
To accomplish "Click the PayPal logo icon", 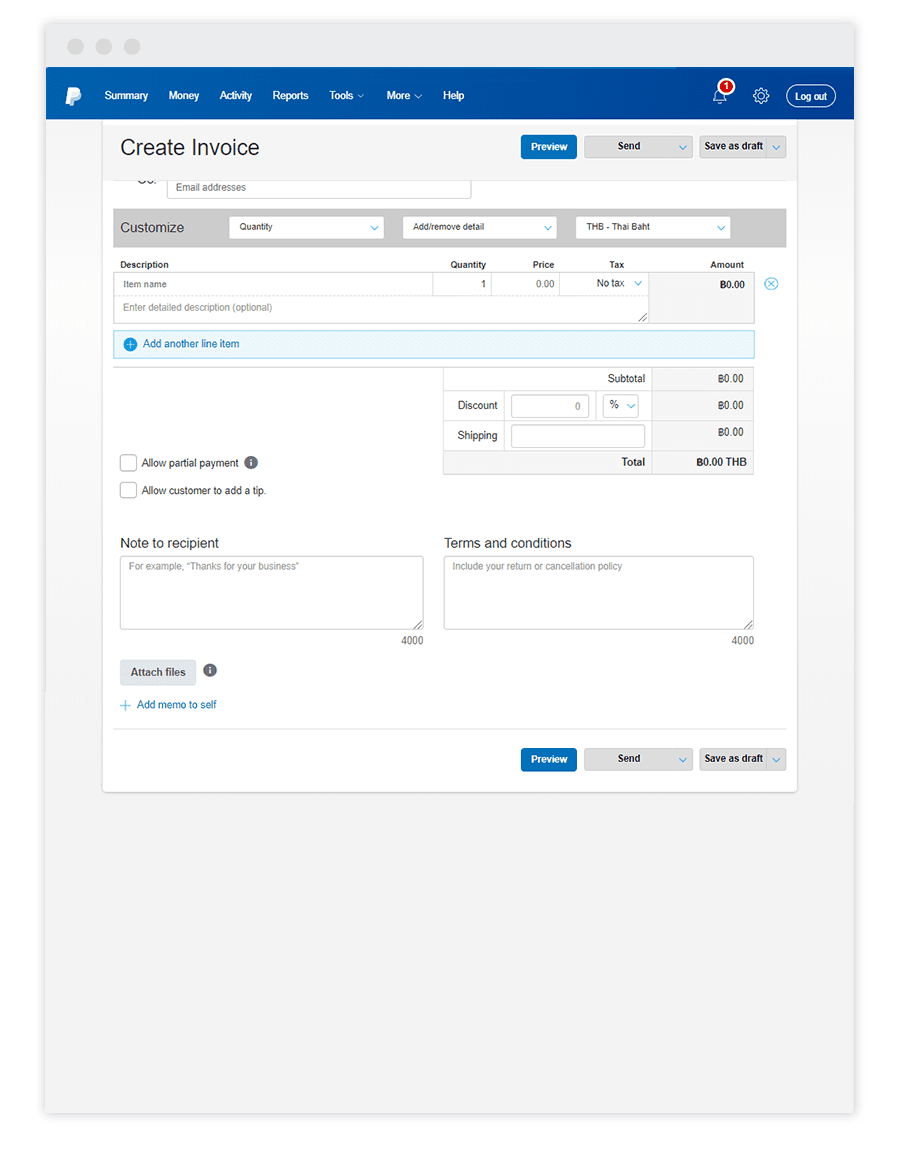I will pyautogui.click(x=73, y=96).
